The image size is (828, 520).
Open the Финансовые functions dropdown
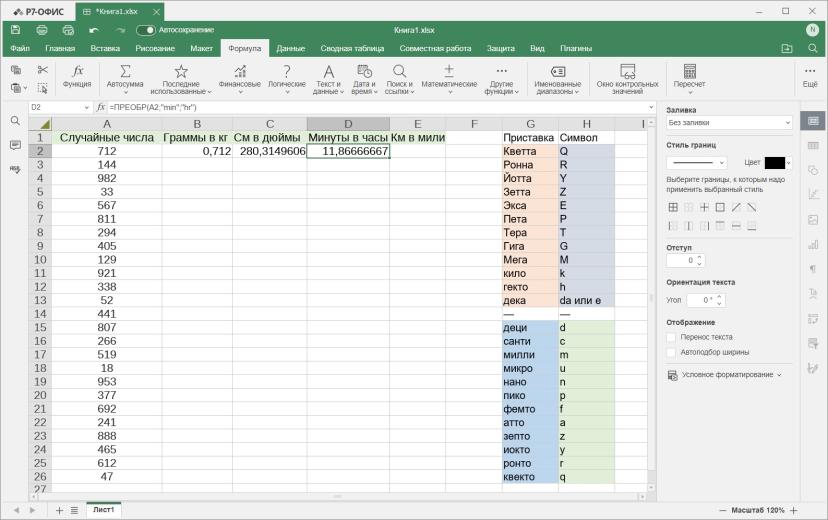point(240,79)
